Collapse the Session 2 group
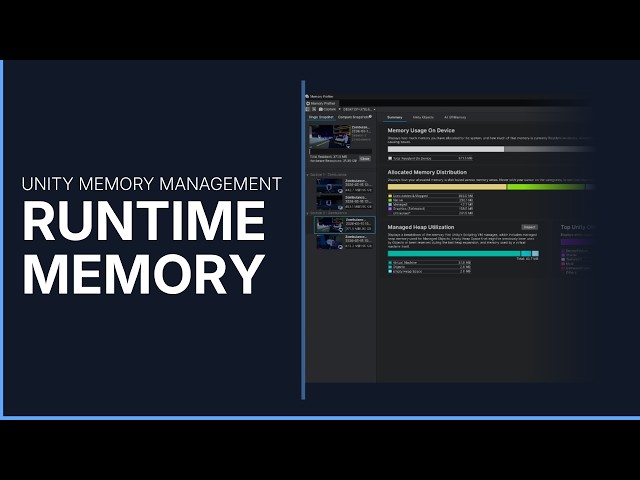640x480 pixels. tap(307, 213)
